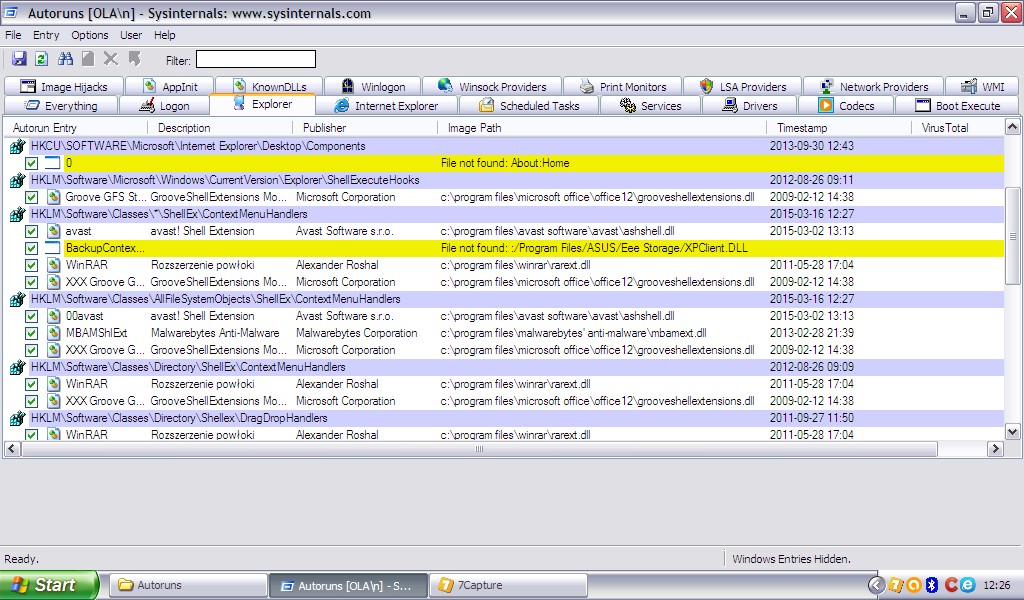
Task: Click the DLL icon beside the 00avast entry
Action: click(x=54, y=316)
